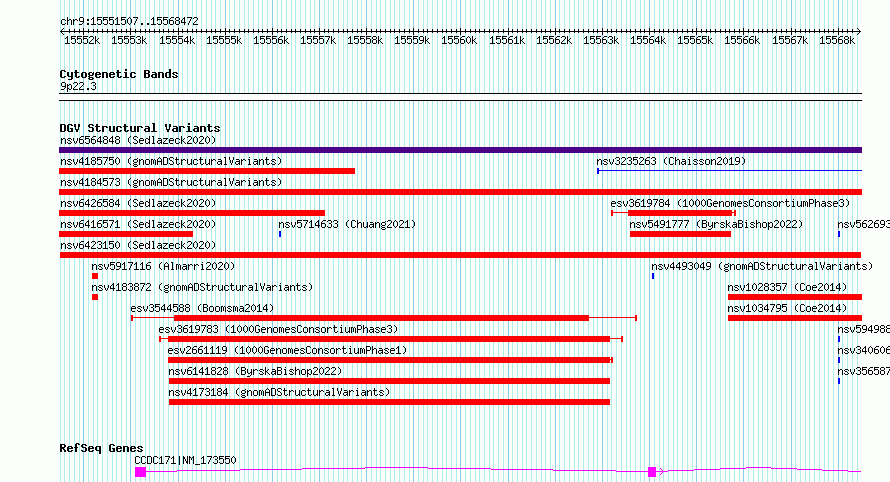Click the RefSeq Genes track title
Viewport: 890px width, 482px height.
click(101, 449)
